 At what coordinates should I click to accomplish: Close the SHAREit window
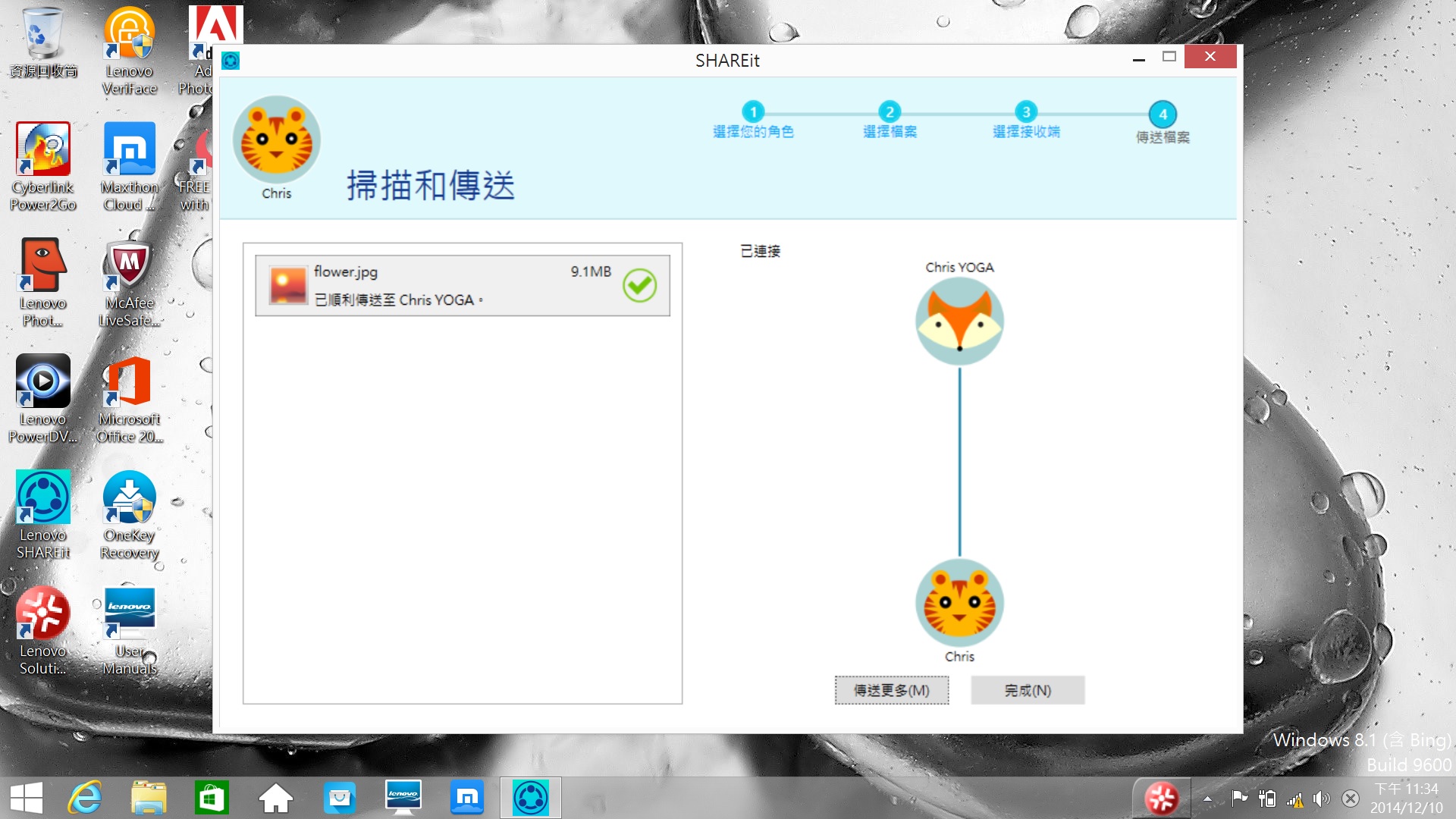pos(1210,57)
